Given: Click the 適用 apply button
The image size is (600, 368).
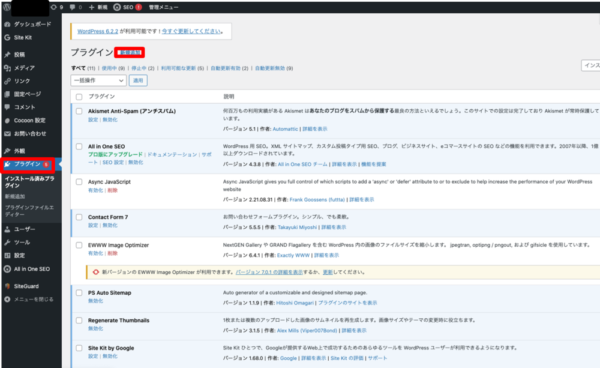Looking at the screenshot, I should [x=138, y=80].
